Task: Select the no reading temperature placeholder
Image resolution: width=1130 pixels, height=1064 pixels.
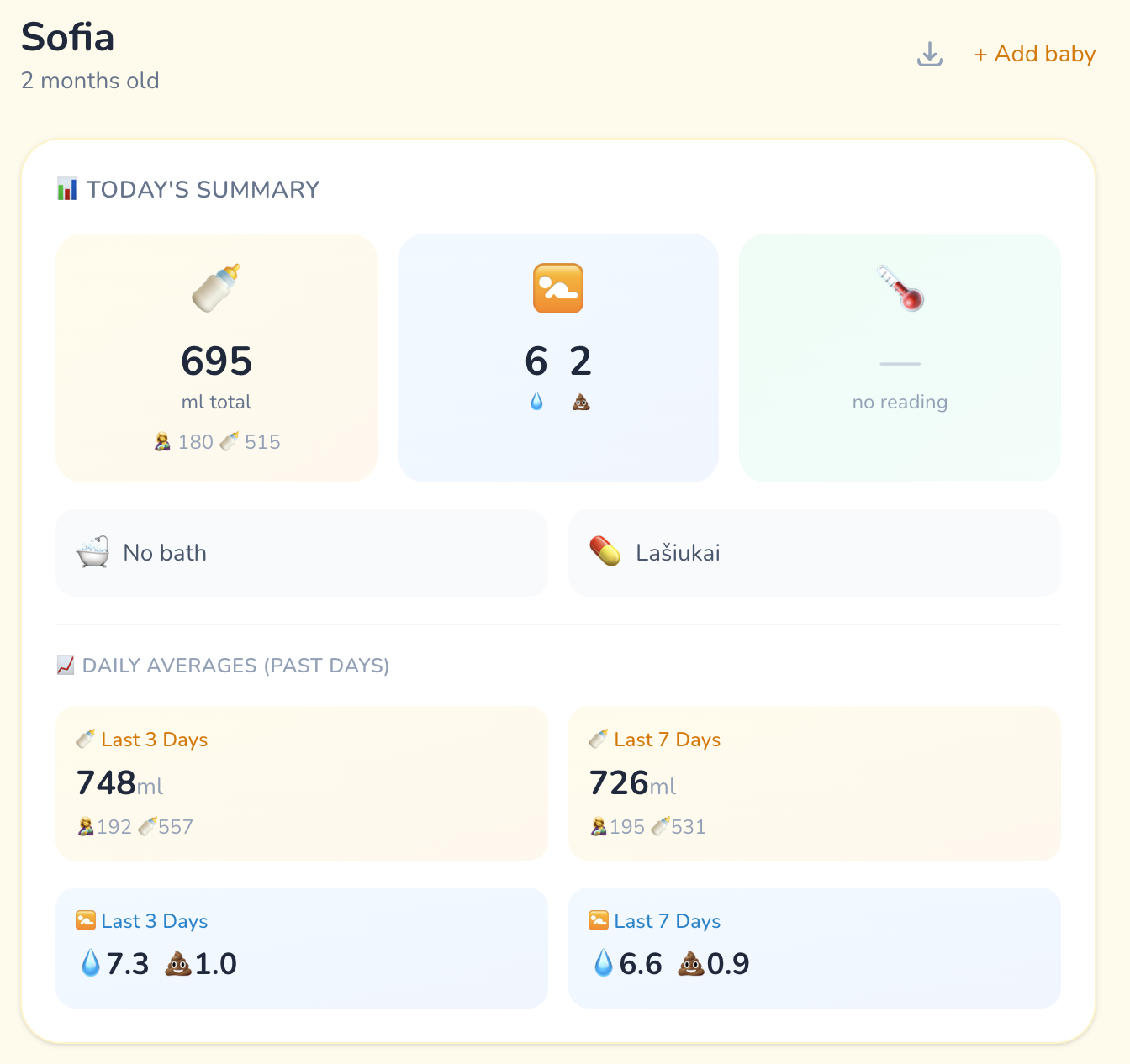Action: click(900, 402)
